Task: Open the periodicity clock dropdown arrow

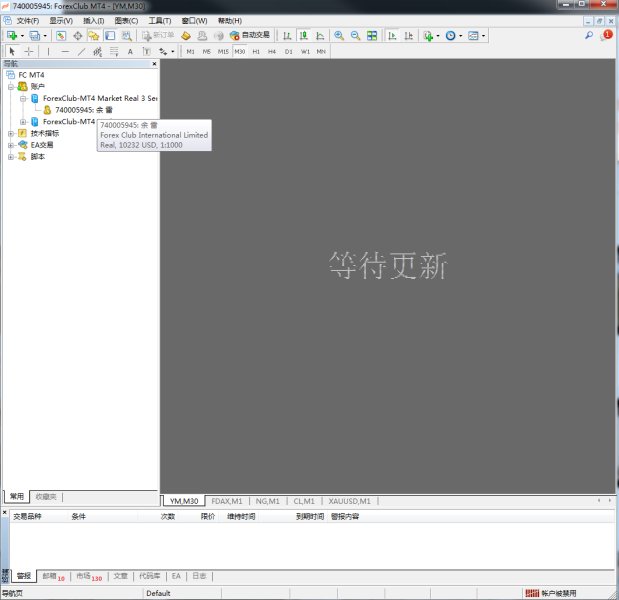Action: tap(460, 36)
